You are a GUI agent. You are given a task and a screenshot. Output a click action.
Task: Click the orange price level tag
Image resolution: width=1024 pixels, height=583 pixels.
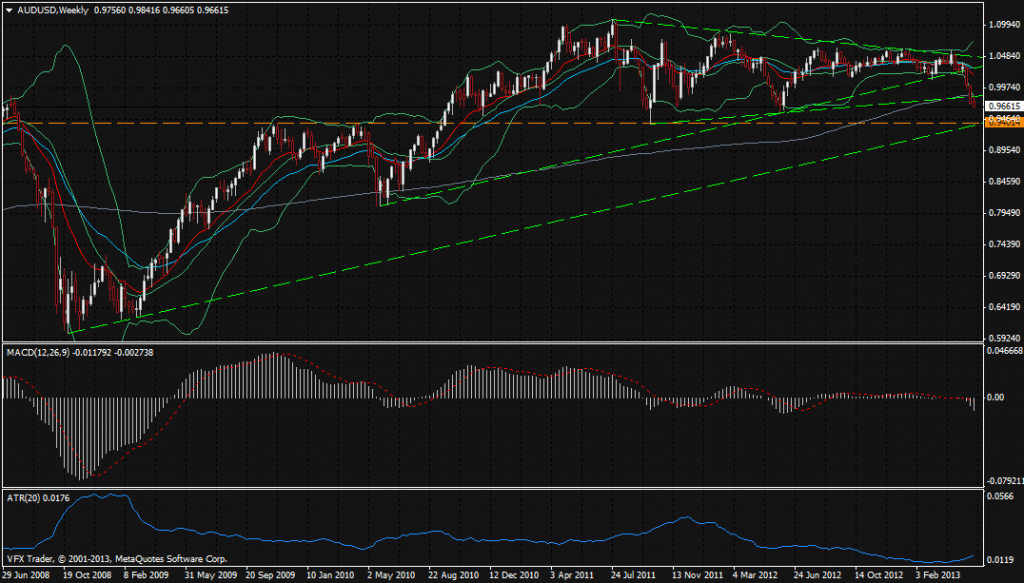click(1002, 123)
